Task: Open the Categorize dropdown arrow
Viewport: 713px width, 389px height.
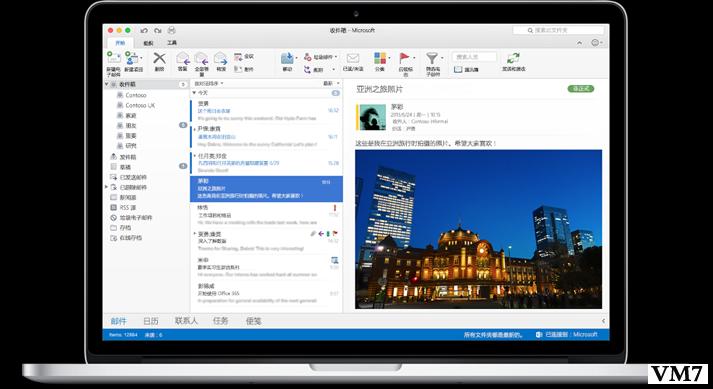Action: (389, 58)
